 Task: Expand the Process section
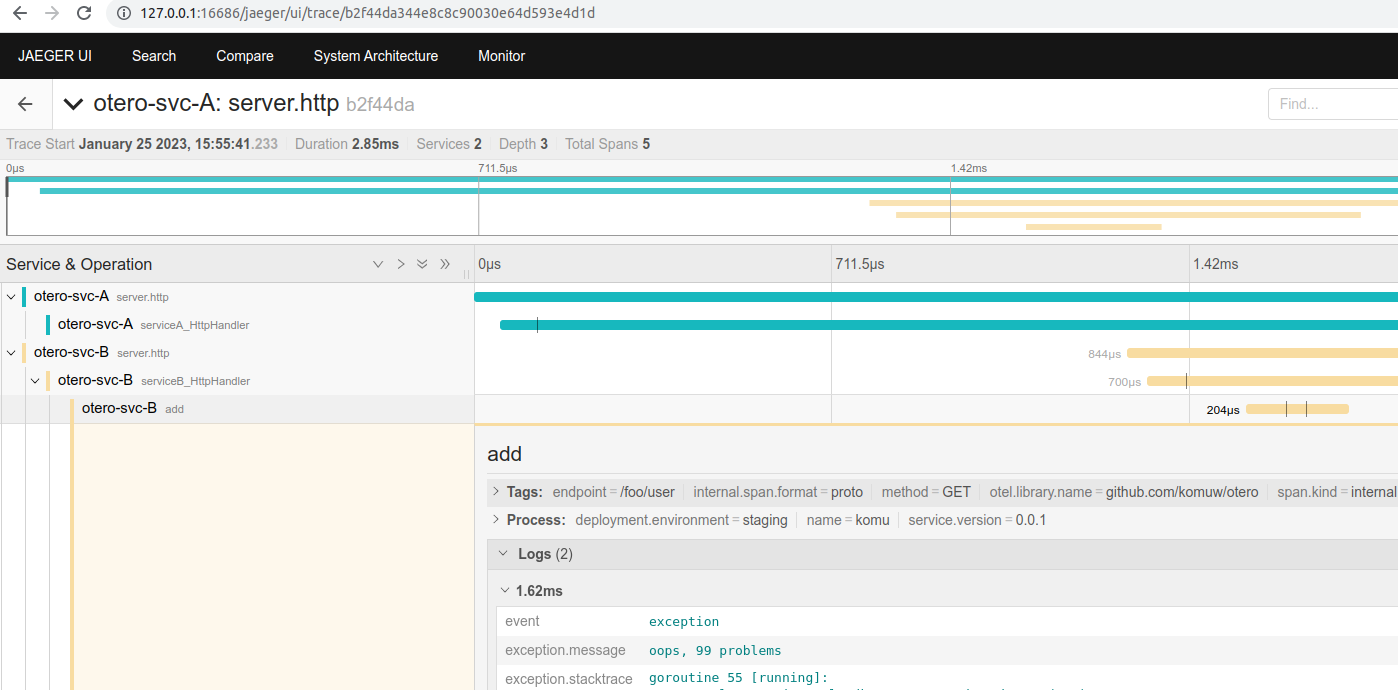click(x=494, y=520)
